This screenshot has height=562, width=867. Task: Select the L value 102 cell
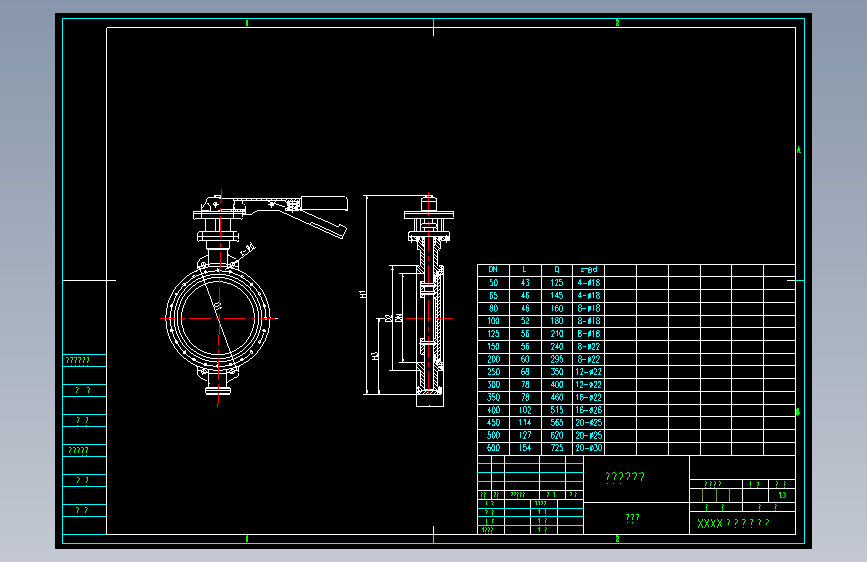525,410
